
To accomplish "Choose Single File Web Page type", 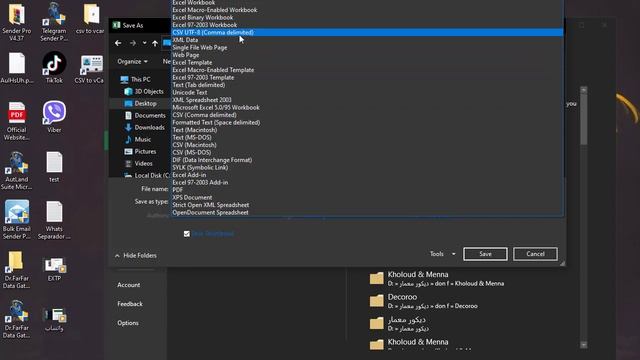I will pos(200,47).
